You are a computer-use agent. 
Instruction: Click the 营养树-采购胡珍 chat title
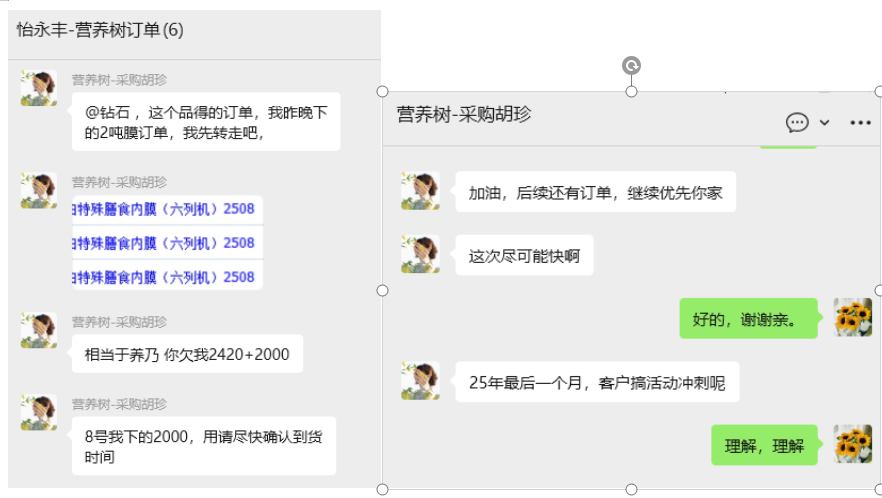464,114
